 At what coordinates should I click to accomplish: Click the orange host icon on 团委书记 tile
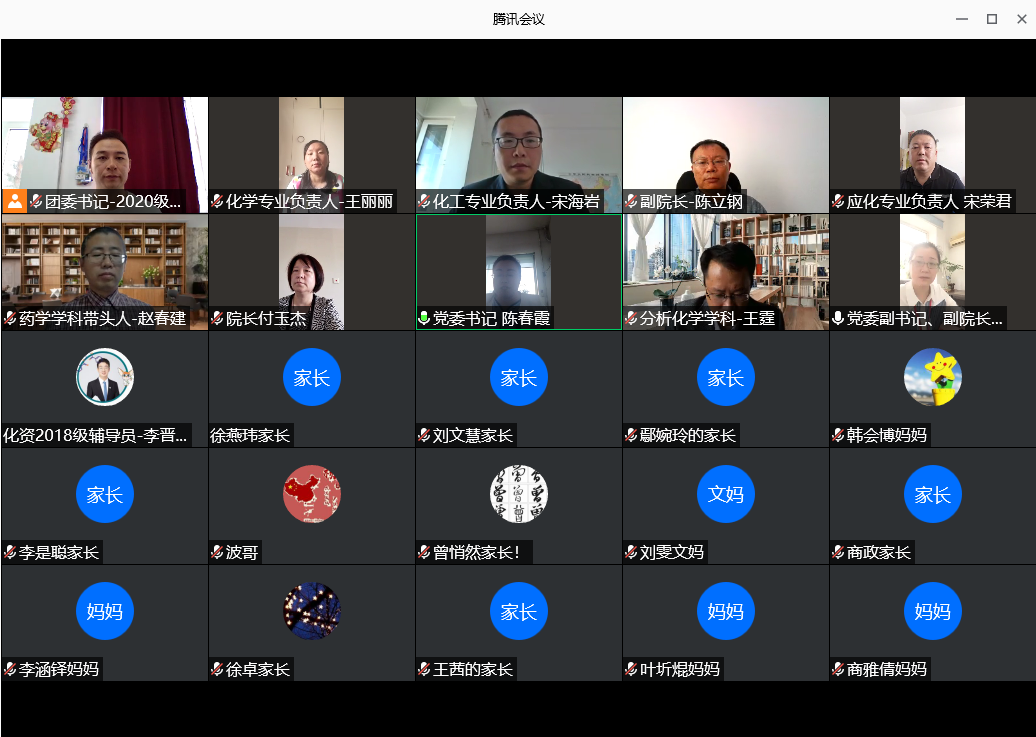tap(15, 201)
